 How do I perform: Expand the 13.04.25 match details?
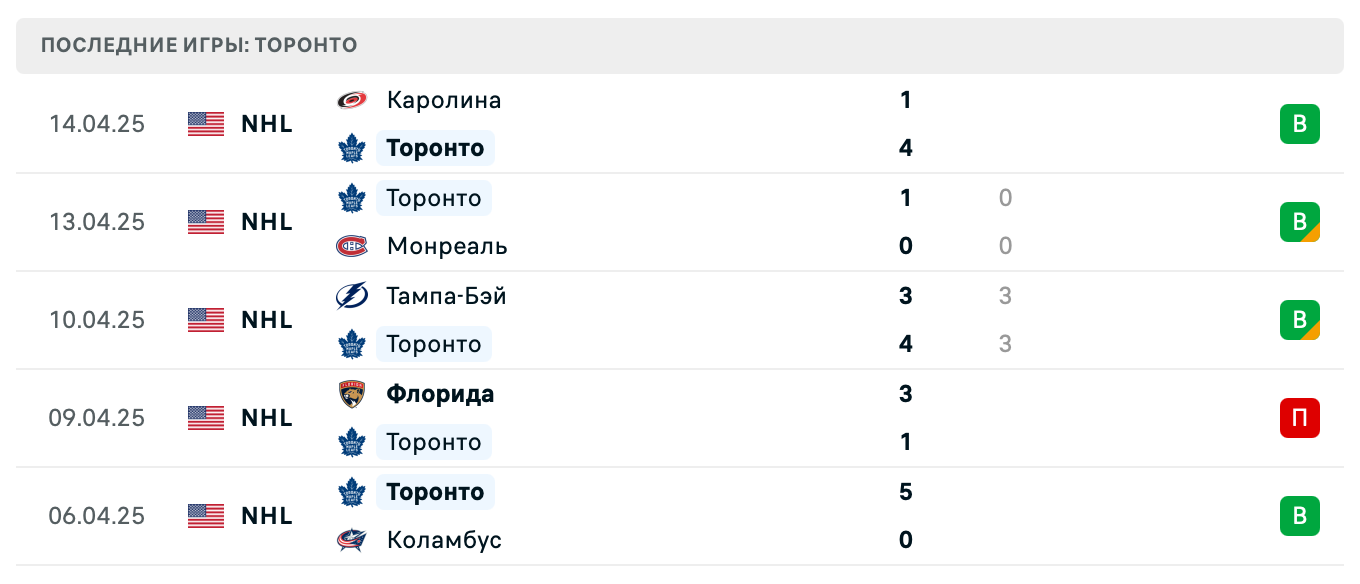(x=680, y=222)
